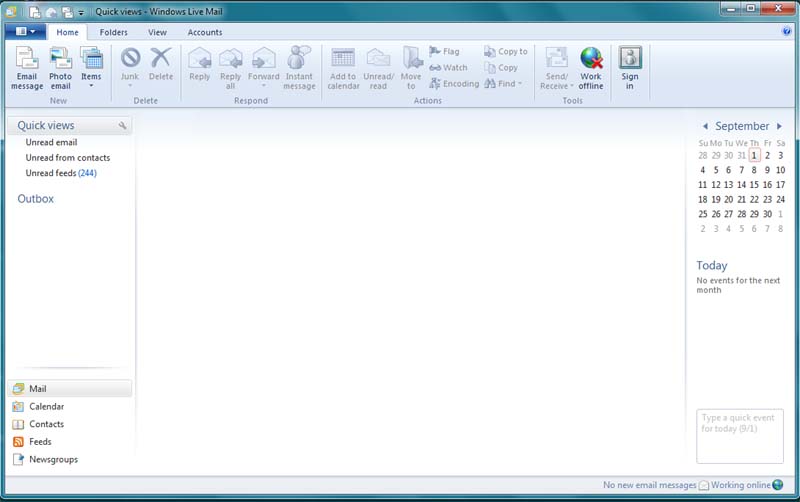Click the September month header
Screen dimensions: 800x502
point(742,126)
